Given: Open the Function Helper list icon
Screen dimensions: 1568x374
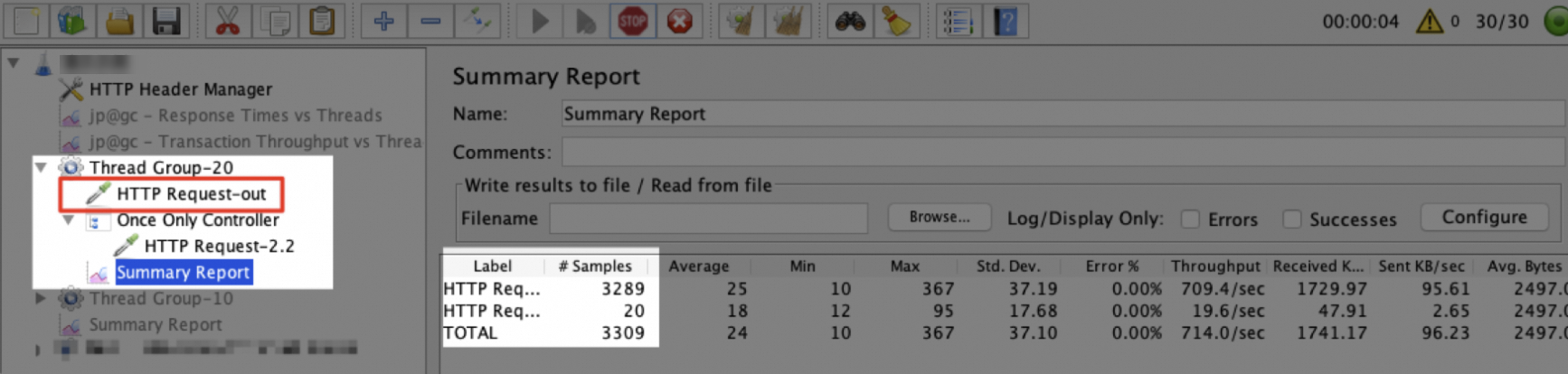Looking at the screenshot, I should (958, 21).
